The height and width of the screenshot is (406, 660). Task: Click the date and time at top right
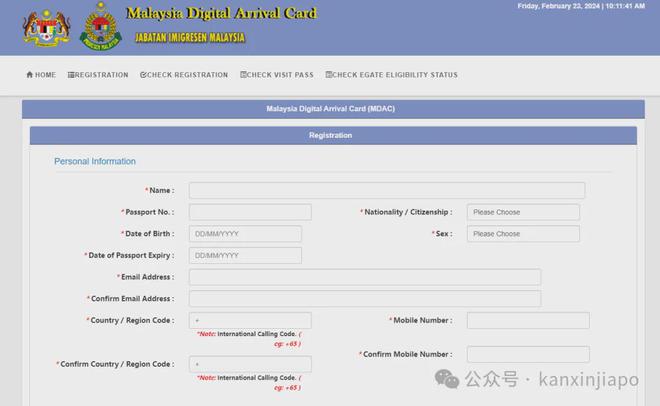coord(581,6)
